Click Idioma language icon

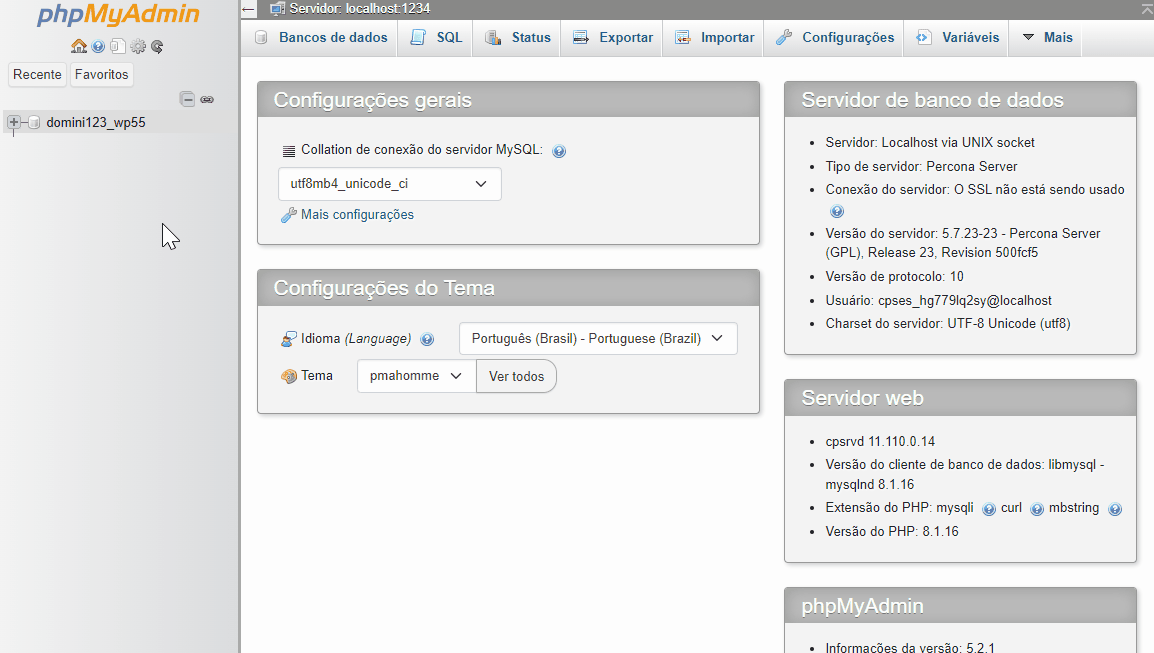(288, 339)
